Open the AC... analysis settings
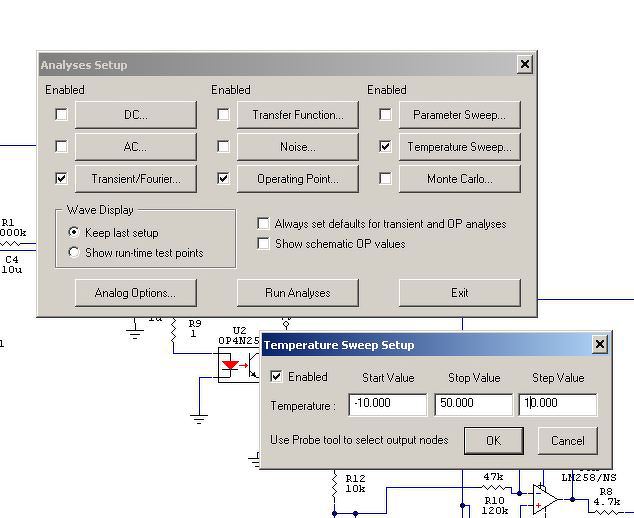 136,147
